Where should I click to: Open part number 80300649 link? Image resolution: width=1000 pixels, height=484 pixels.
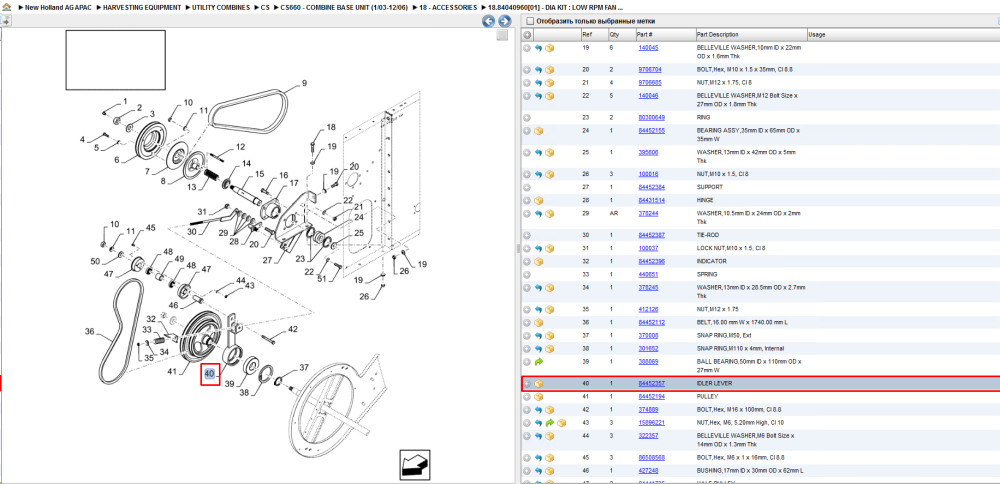pyautogui.click(x=651, y=117)
